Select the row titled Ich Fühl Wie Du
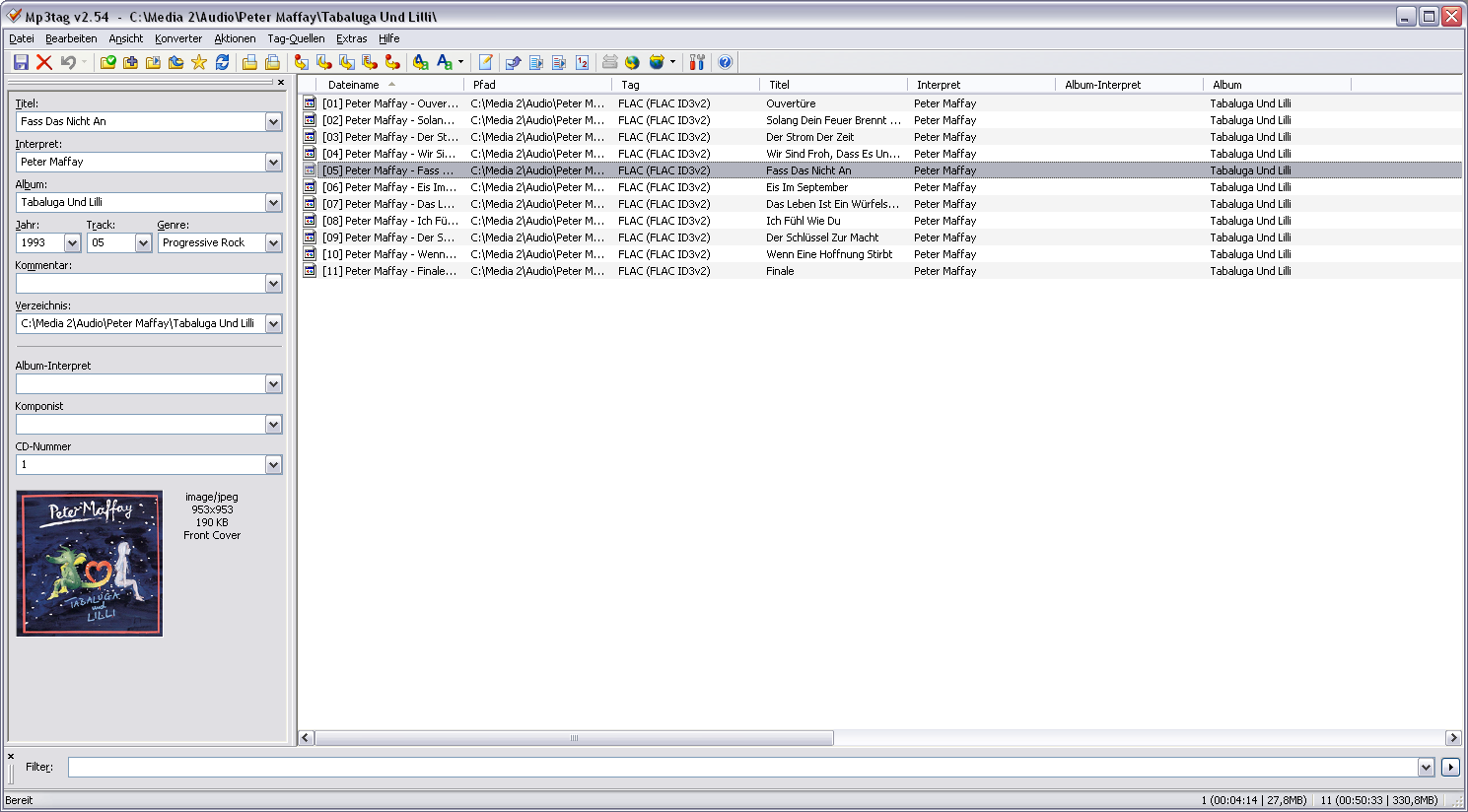The image size is (1468, 812). [879, 221]
